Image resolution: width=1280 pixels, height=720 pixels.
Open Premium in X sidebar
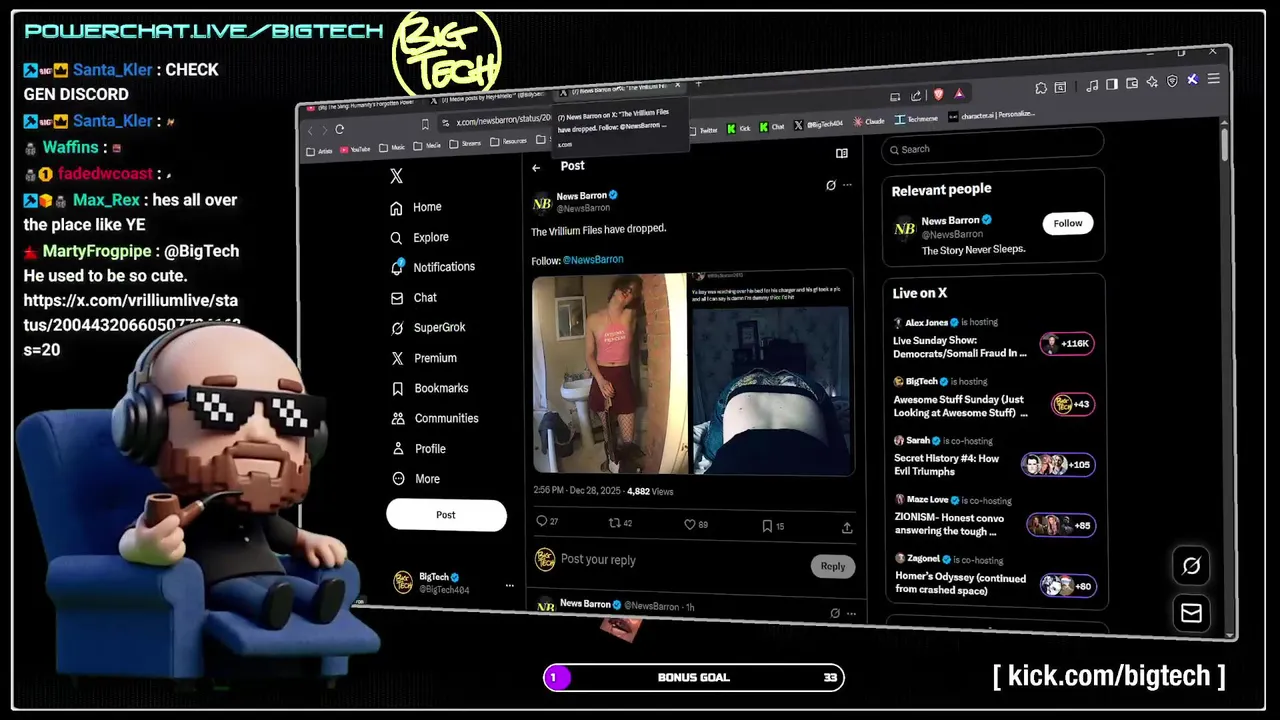[x=424, y=358]
